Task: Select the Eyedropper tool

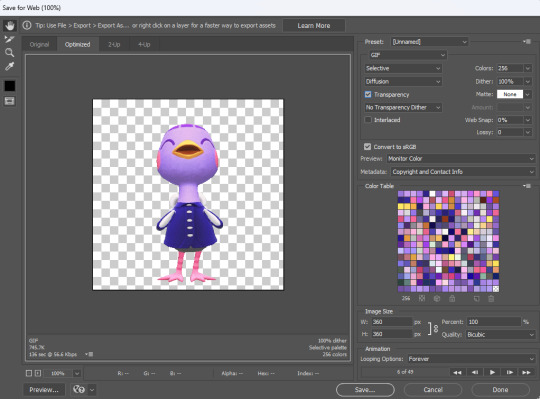Action: tap(10, 66)
